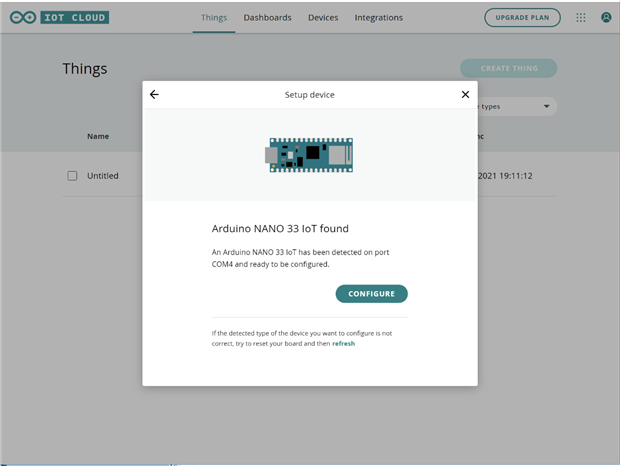Click the 'Arduino NANO 33 IoT found' heading
Screen dimensions: 620x466
click(280, 228)
